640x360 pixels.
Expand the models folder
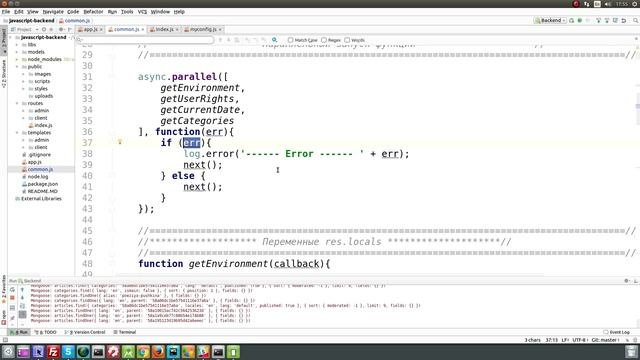(18, 52)
